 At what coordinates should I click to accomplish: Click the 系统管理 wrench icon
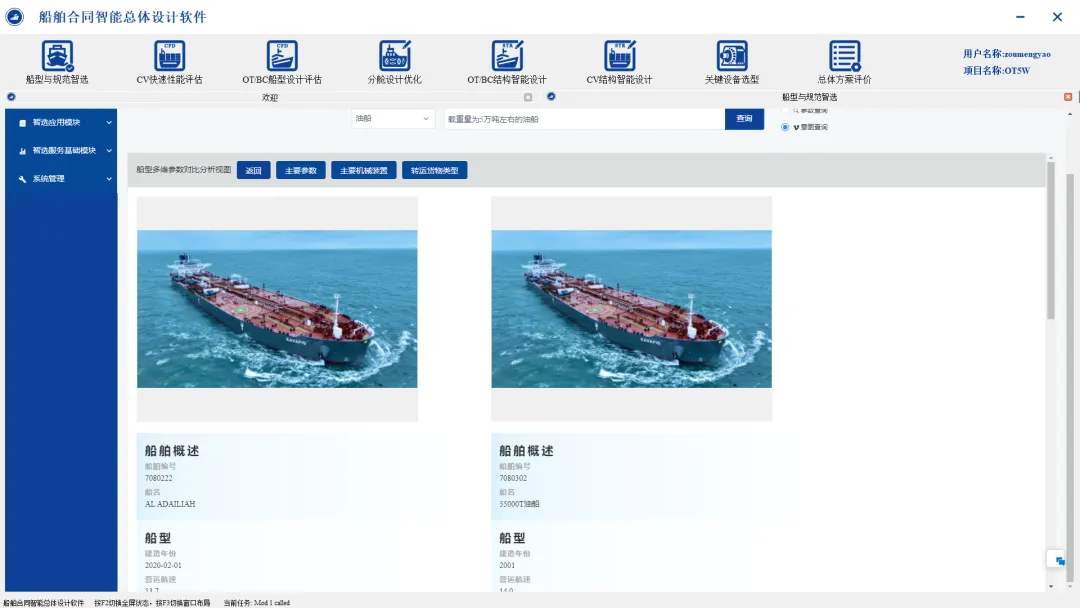tap(22, 179)
